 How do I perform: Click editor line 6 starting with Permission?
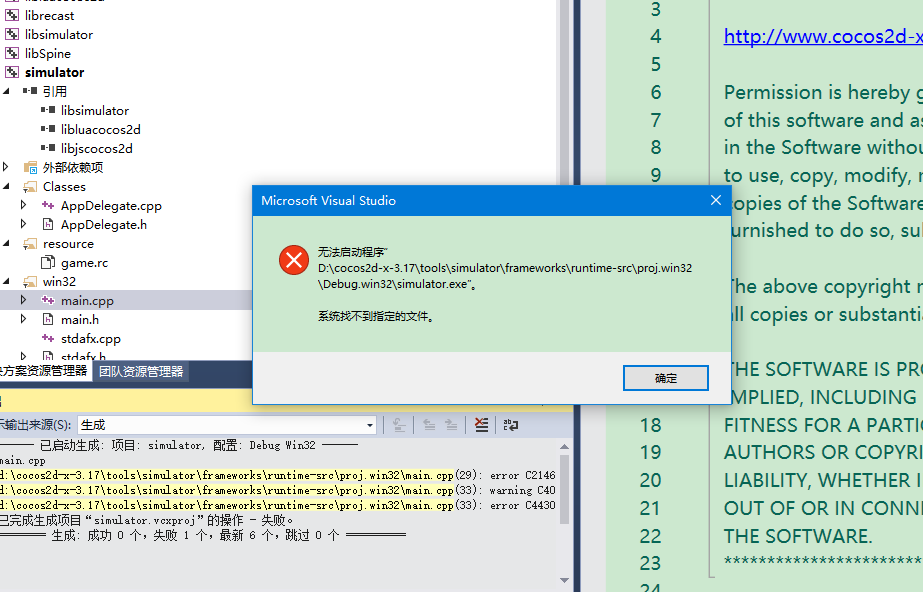coord(823,92)
